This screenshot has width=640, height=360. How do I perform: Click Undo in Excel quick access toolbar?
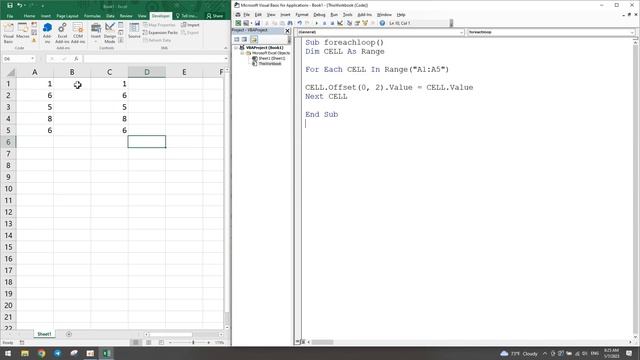point(19,5)
